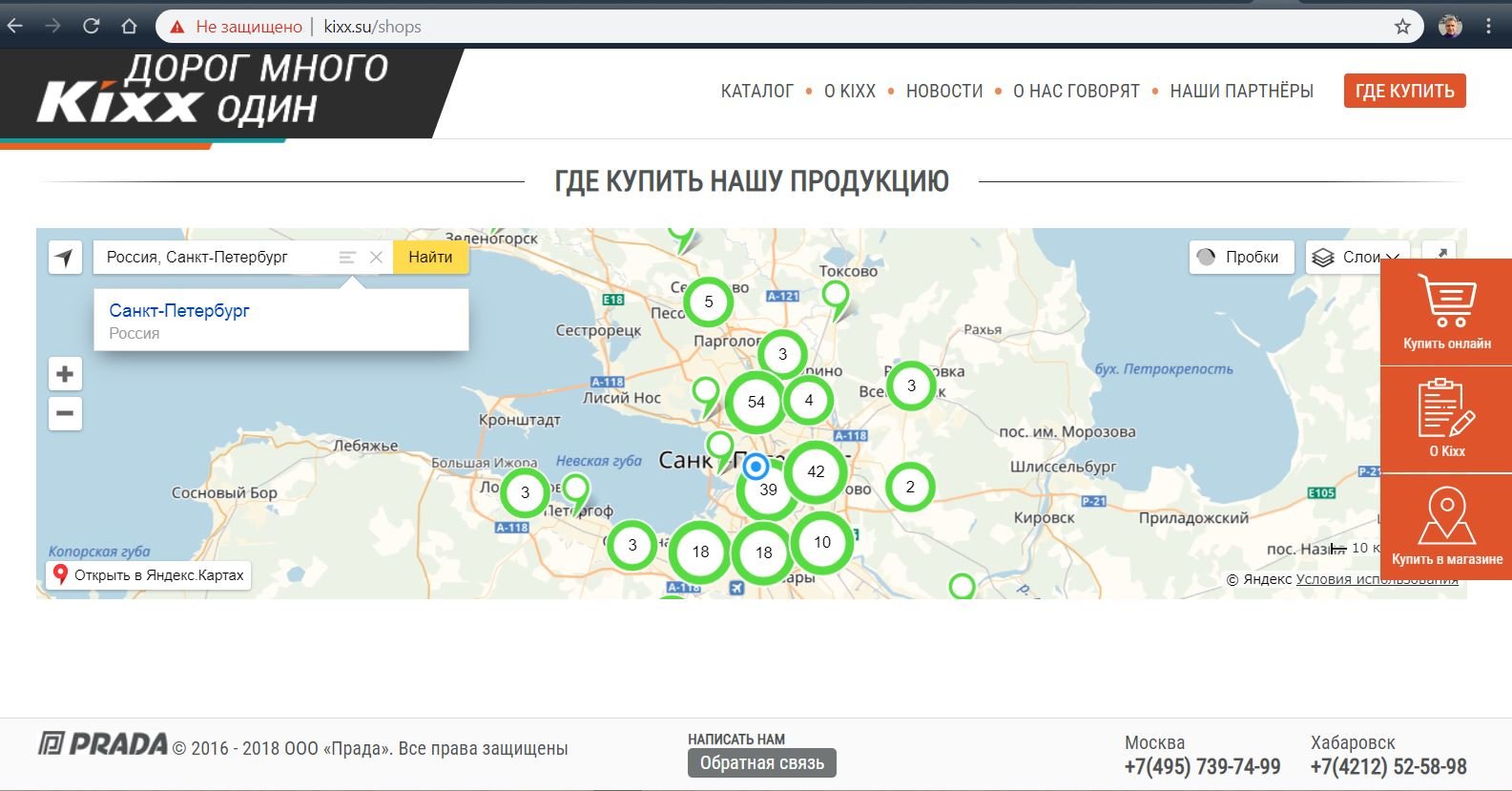Click the Шлиссельбург map label

pos(1063,467)
